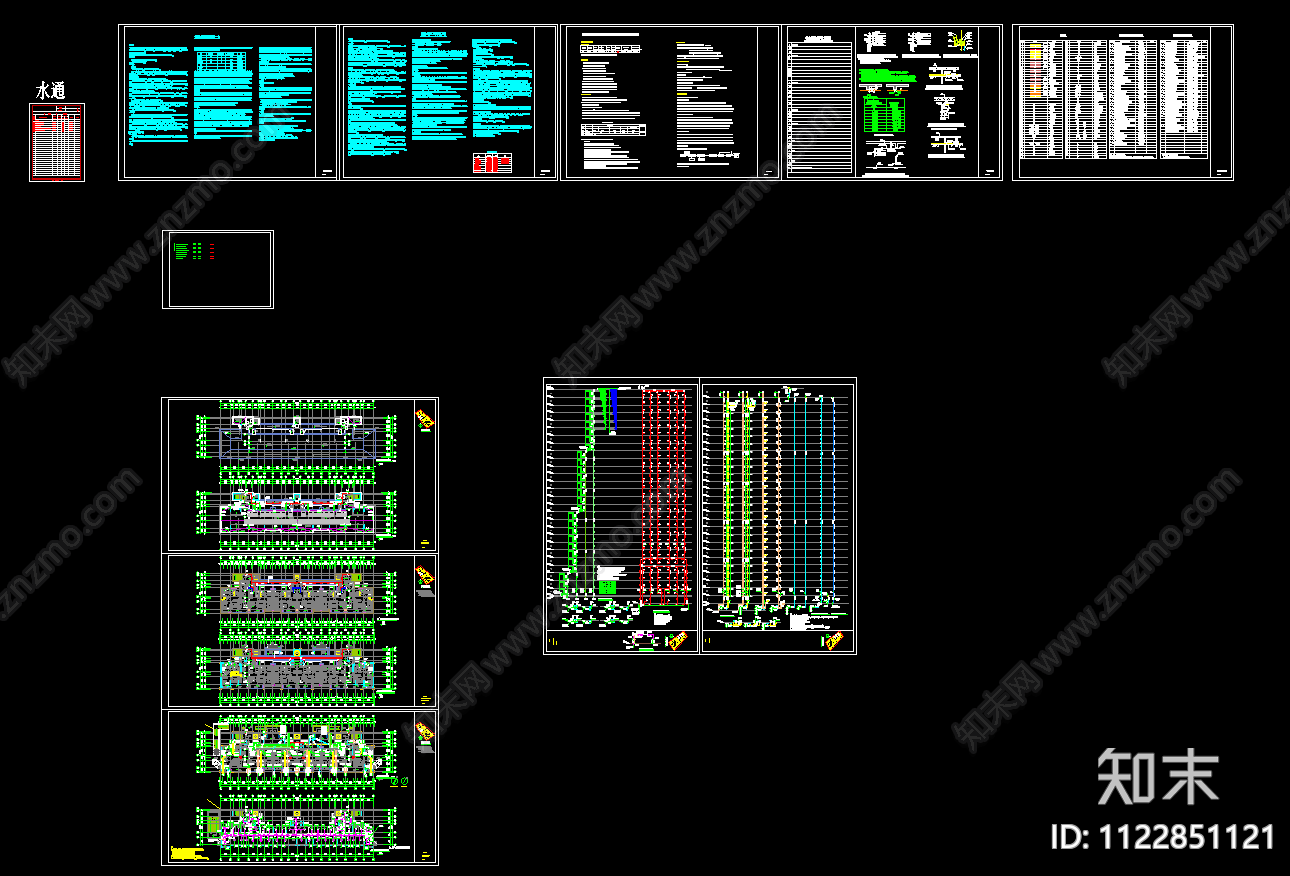1290x876 pixels.
Task: Open the bottom floor plan sheet
Action: click(x=300, y=787)
